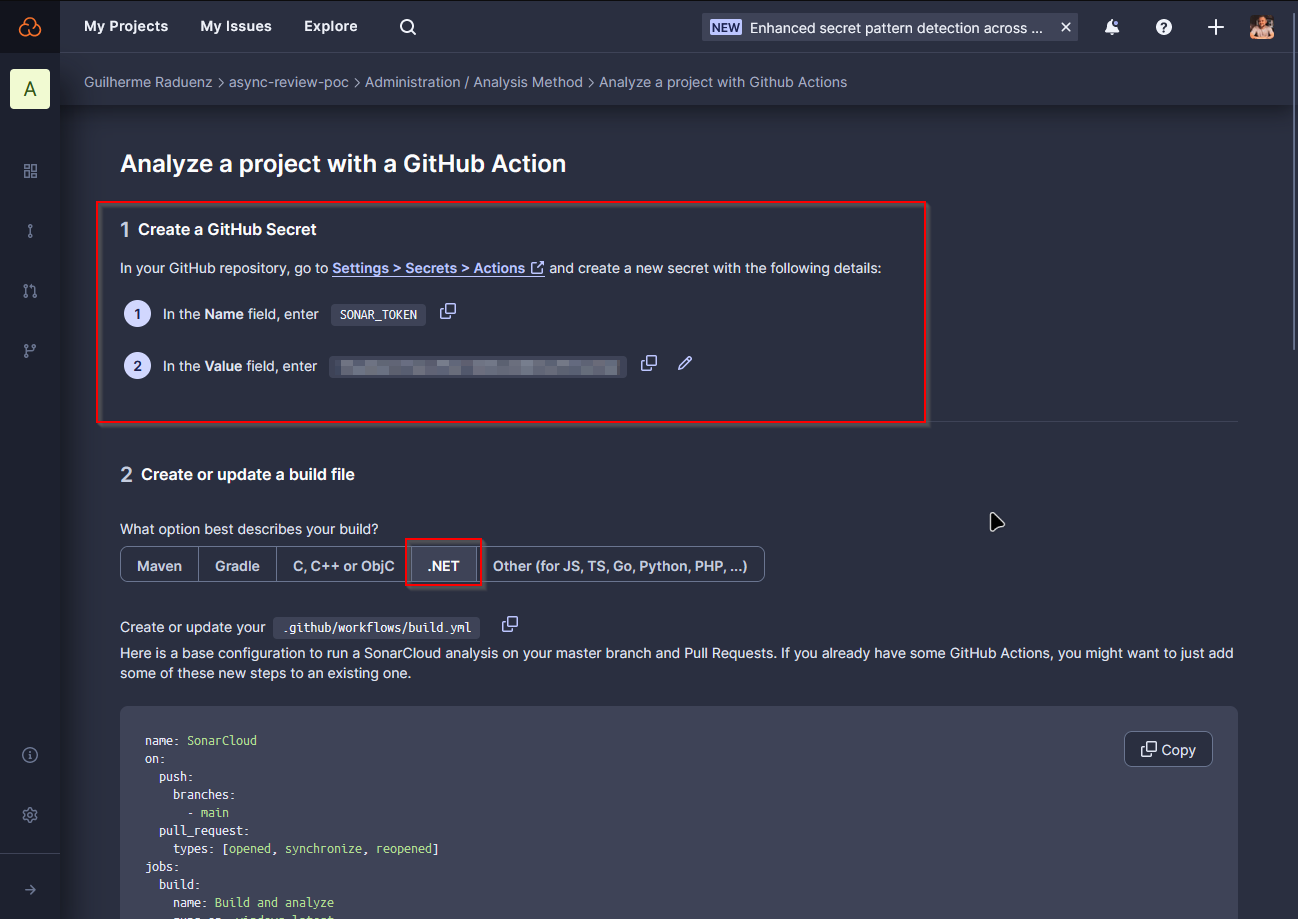Viewport: 1298px width, 919px height.
Task: Open the Explore menu item
Action: tap(331, 26)
